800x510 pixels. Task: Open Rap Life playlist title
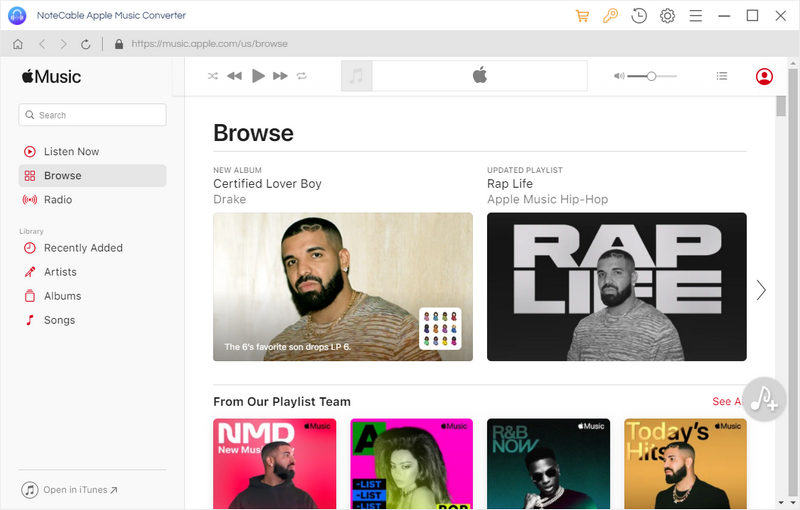tap(510, 184)
